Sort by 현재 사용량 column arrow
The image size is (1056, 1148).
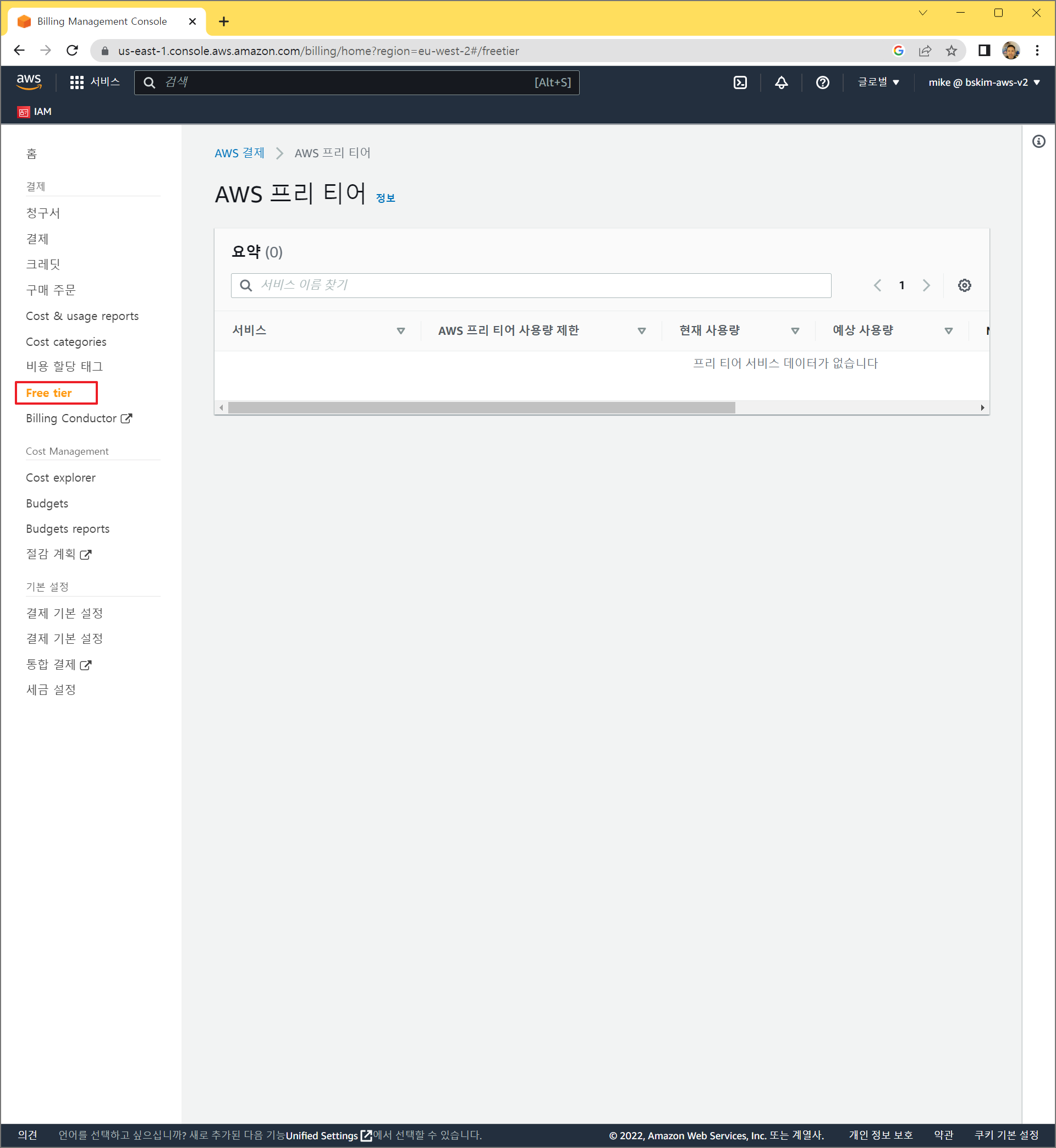[794, 330]
